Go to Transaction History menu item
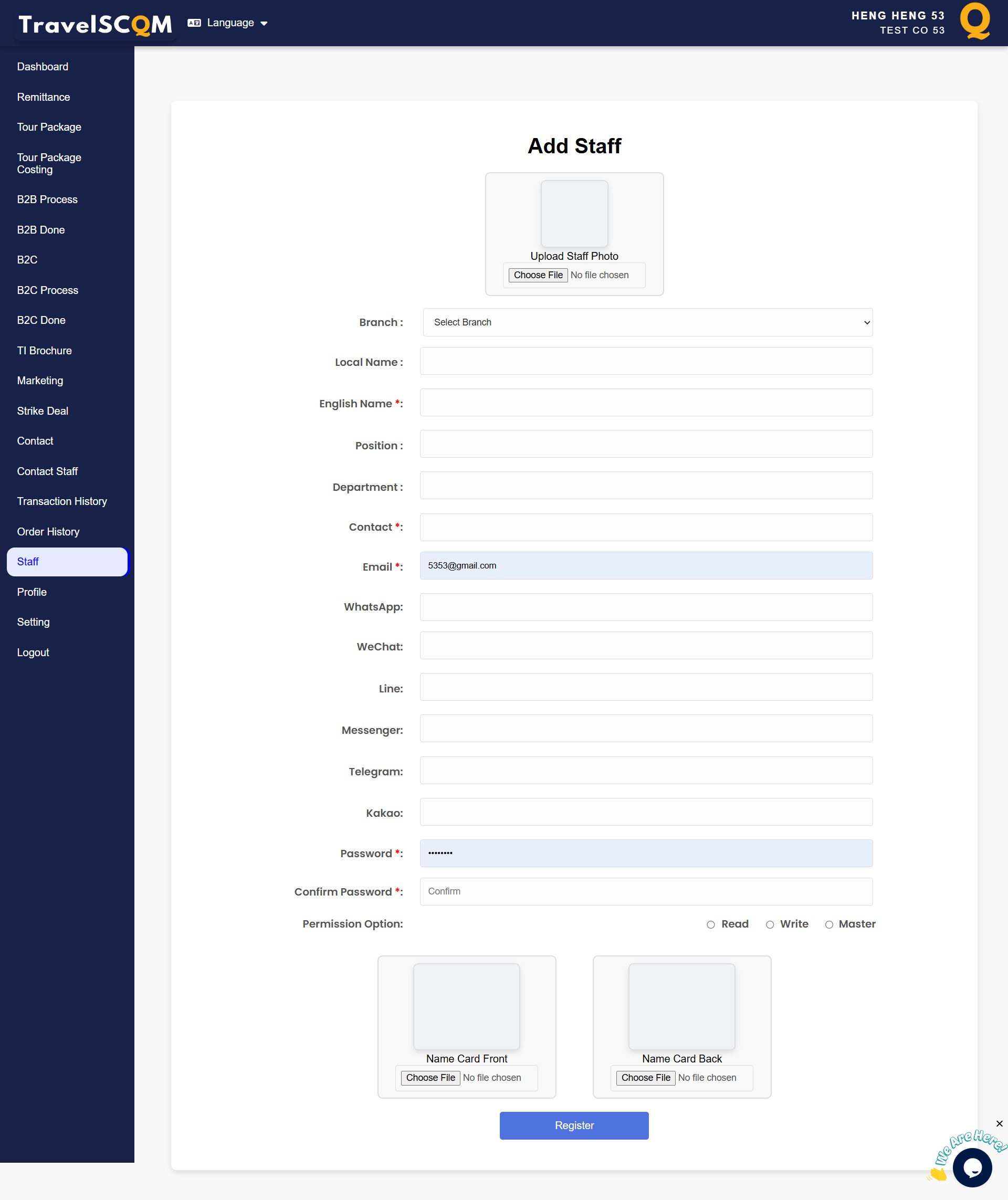The height and width of the screenshot is (1200, 1008). tap(62, 501)
